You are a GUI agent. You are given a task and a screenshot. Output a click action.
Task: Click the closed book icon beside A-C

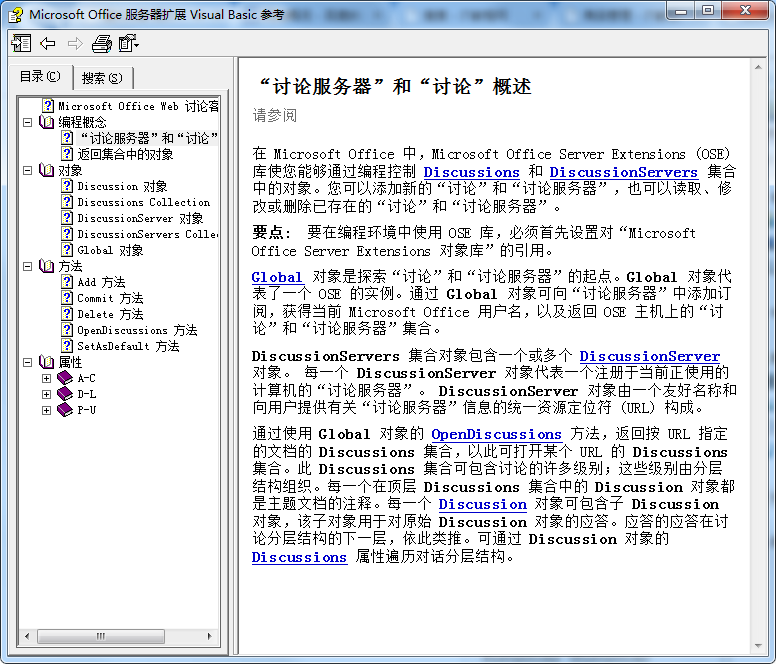[x=65, y=378]
